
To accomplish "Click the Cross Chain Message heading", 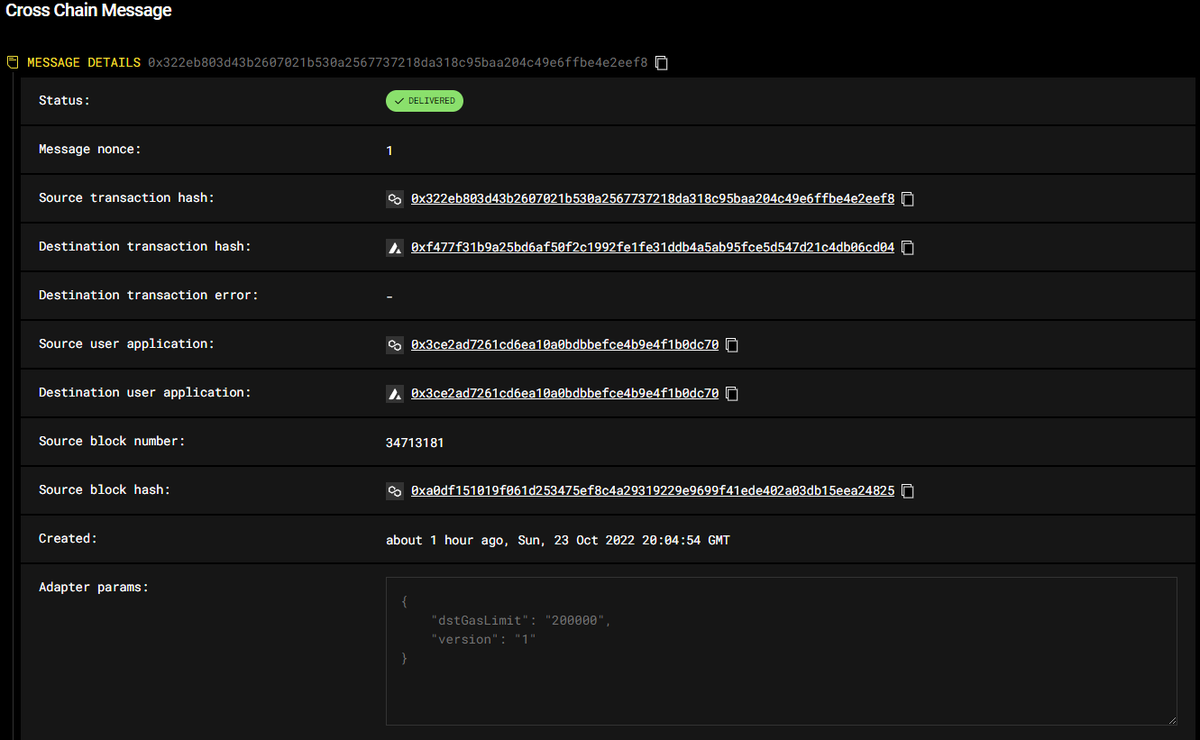I will click(x=88, y=11).
